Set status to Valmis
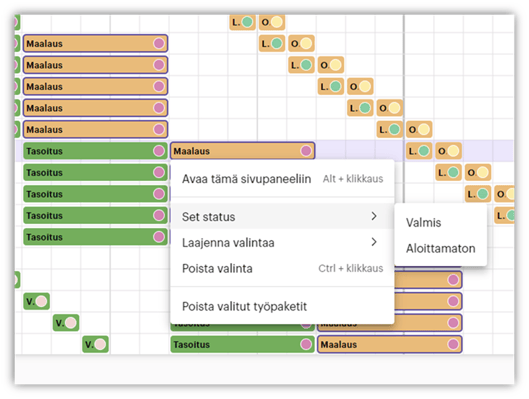Viewport: 529px width, 399px height. tap(423, 223)
